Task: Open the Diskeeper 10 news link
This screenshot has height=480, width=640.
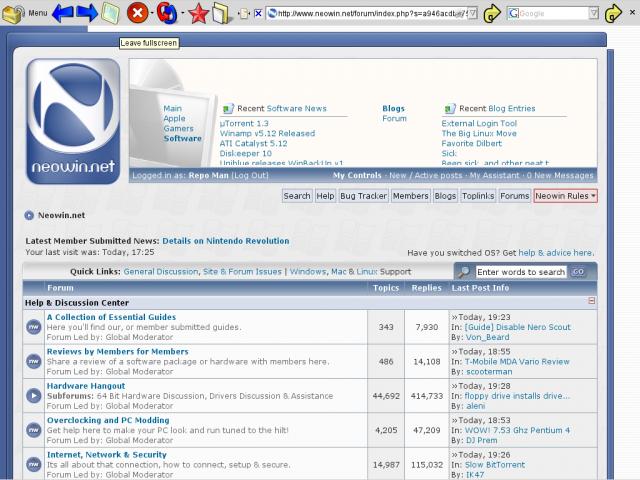Action: [245, 153]
